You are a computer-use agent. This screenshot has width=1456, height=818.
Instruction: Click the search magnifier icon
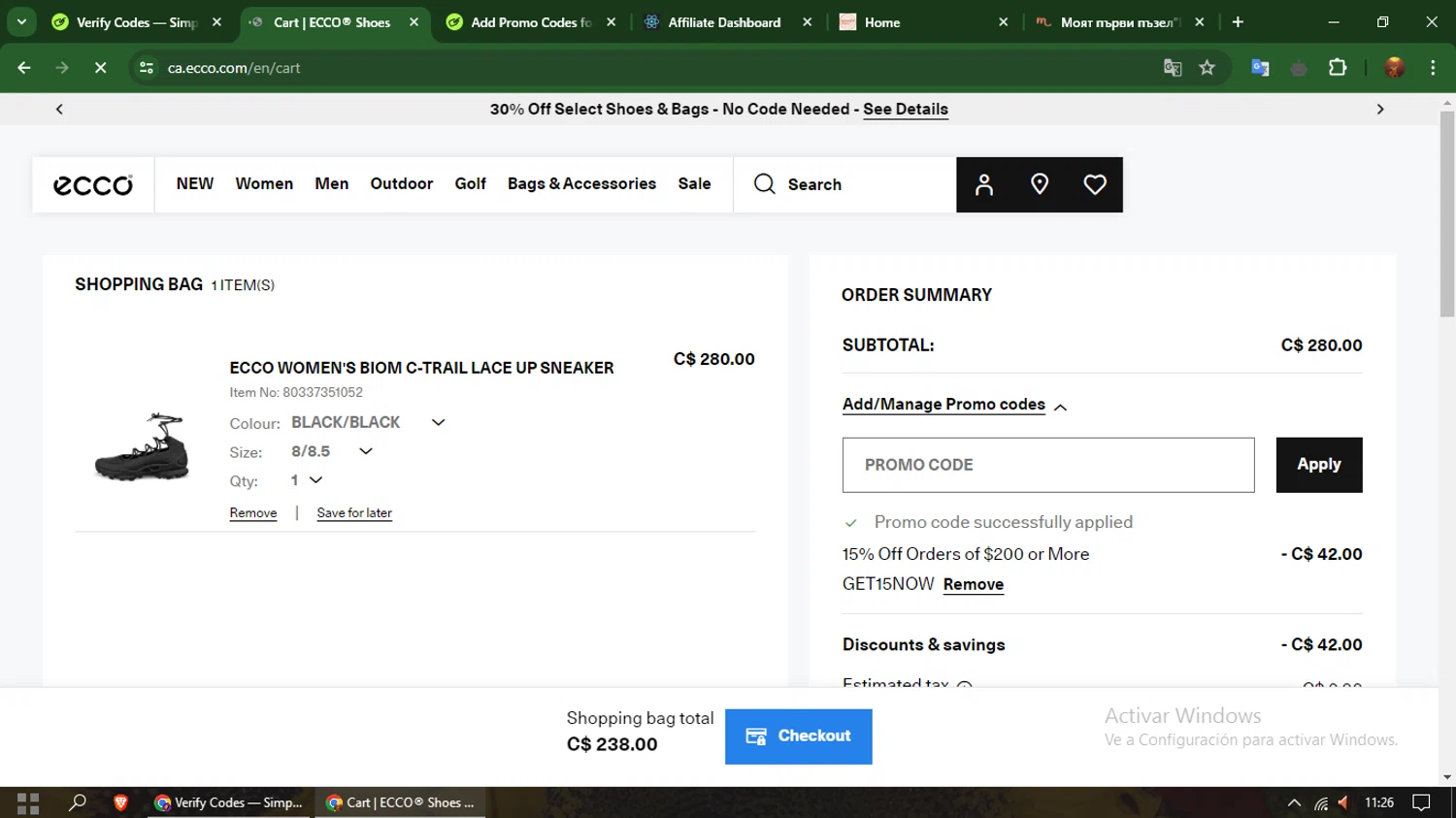(765, 184)
